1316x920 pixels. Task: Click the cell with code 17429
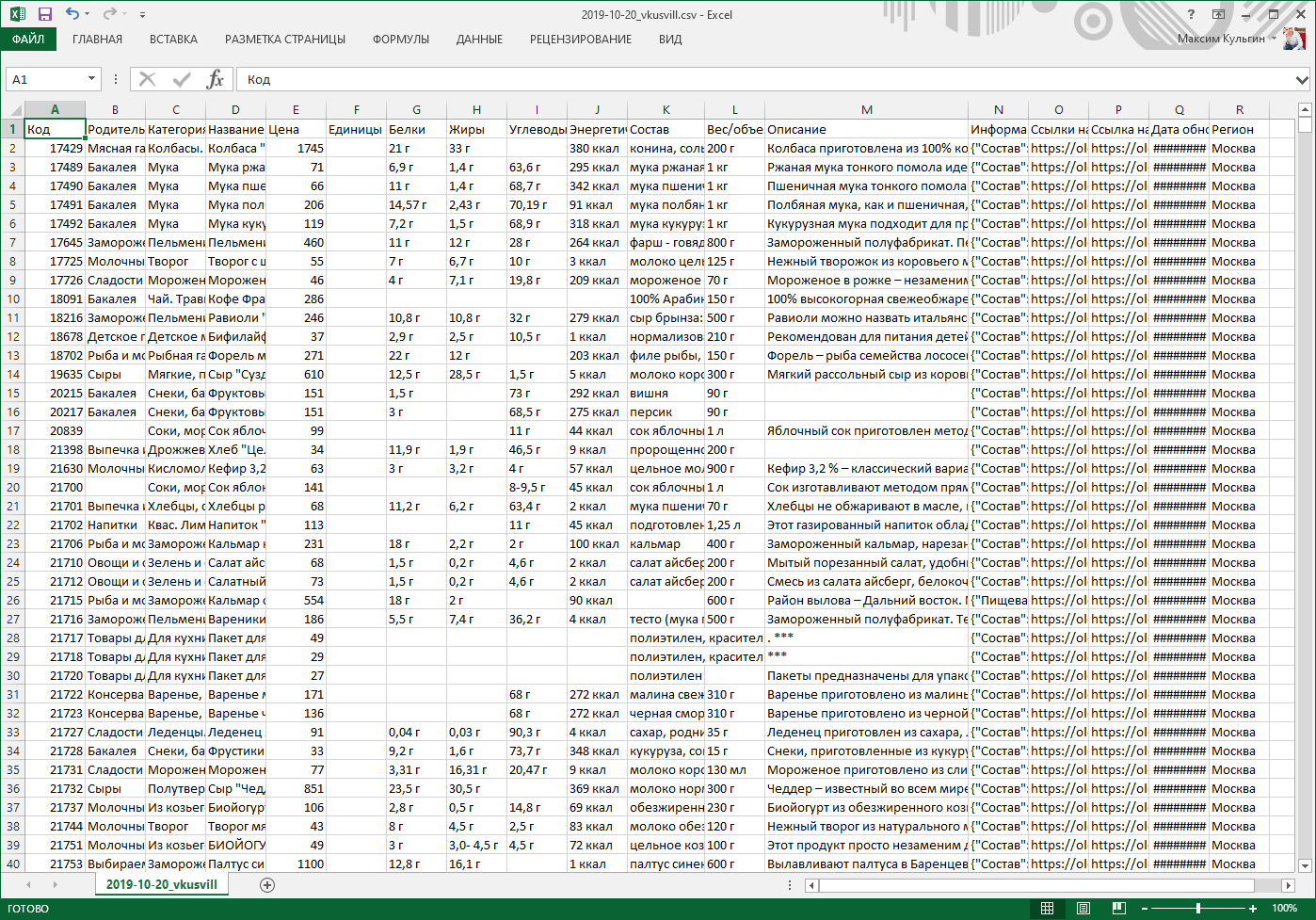pos(55,148)
